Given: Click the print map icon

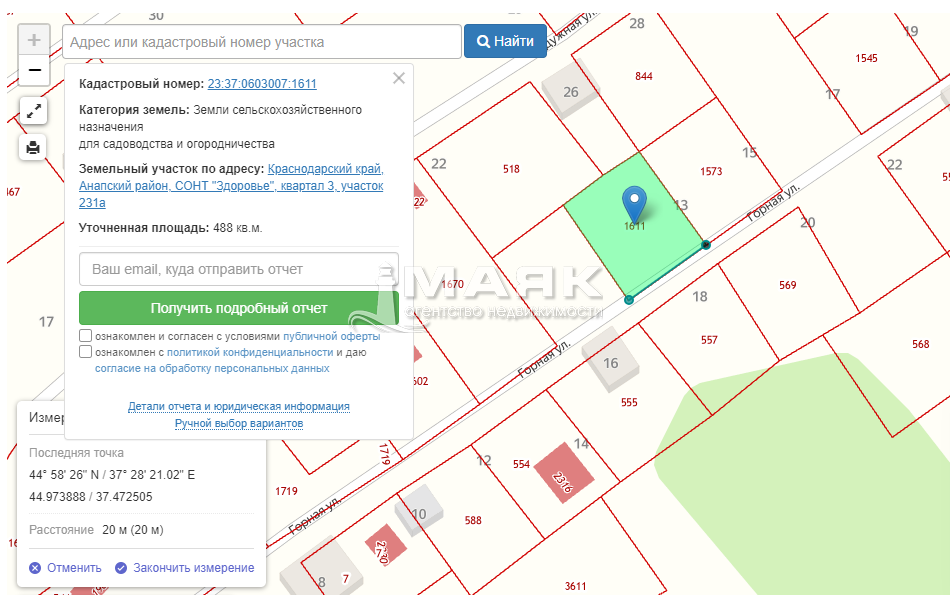Looking at the screenshot, I should (34, 148).
